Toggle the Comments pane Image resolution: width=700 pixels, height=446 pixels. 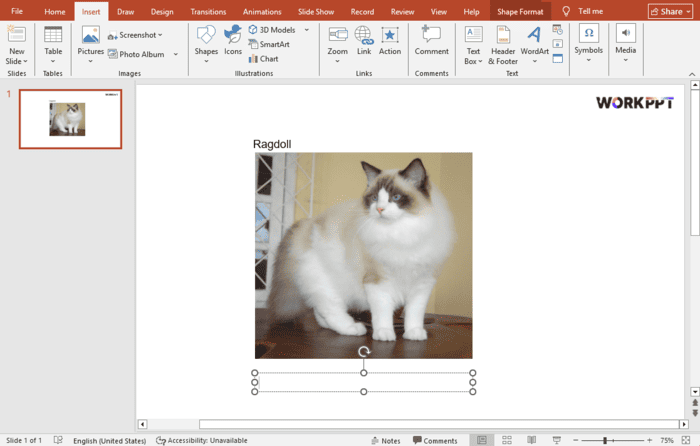coord(435,441)
